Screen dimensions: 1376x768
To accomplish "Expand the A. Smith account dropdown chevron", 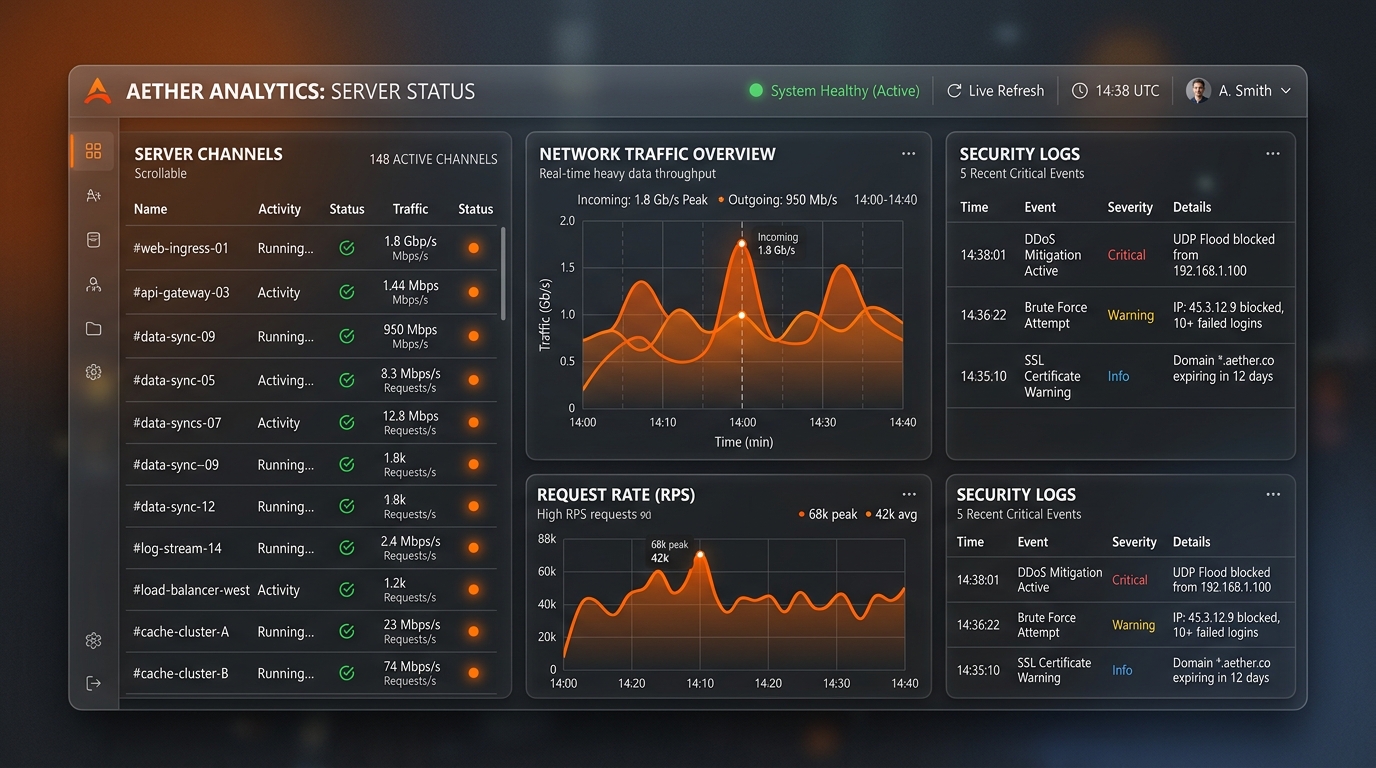I will tap(1286, 91).
